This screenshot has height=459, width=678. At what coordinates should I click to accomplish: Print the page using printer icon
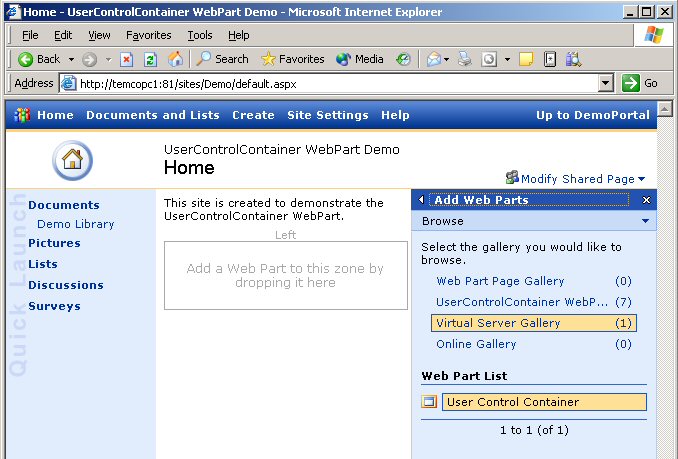(465, 59)
